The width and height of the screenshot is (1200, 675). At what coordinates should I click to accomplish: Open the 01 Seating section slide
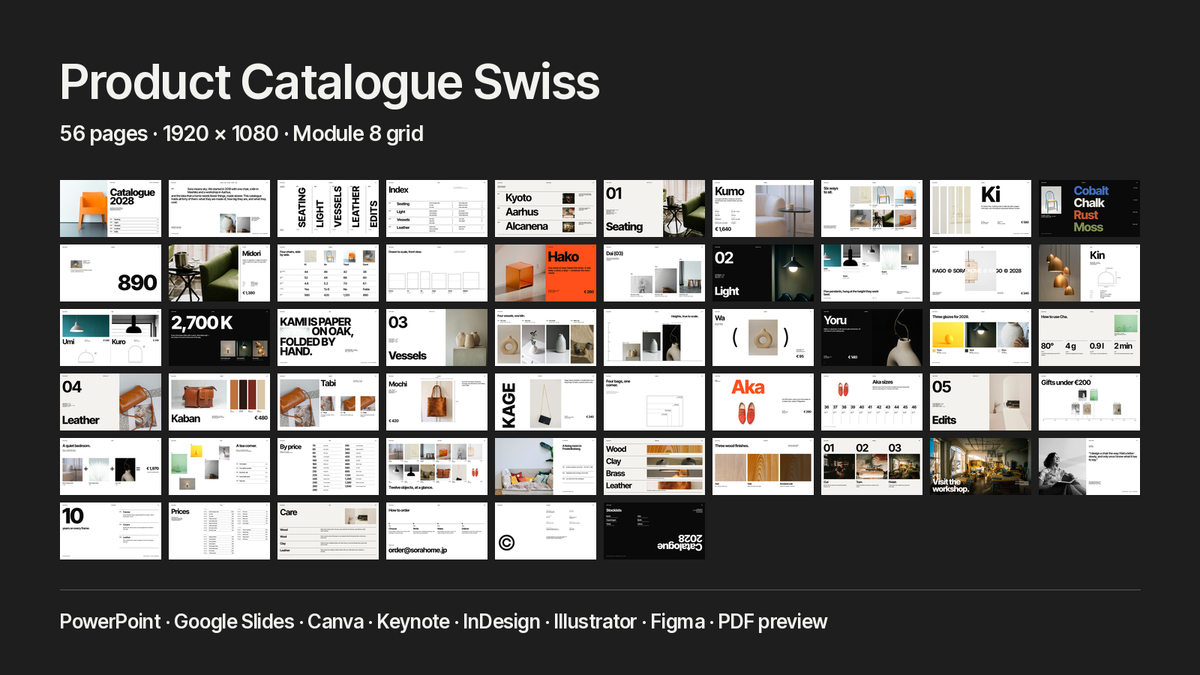point(654,208)
